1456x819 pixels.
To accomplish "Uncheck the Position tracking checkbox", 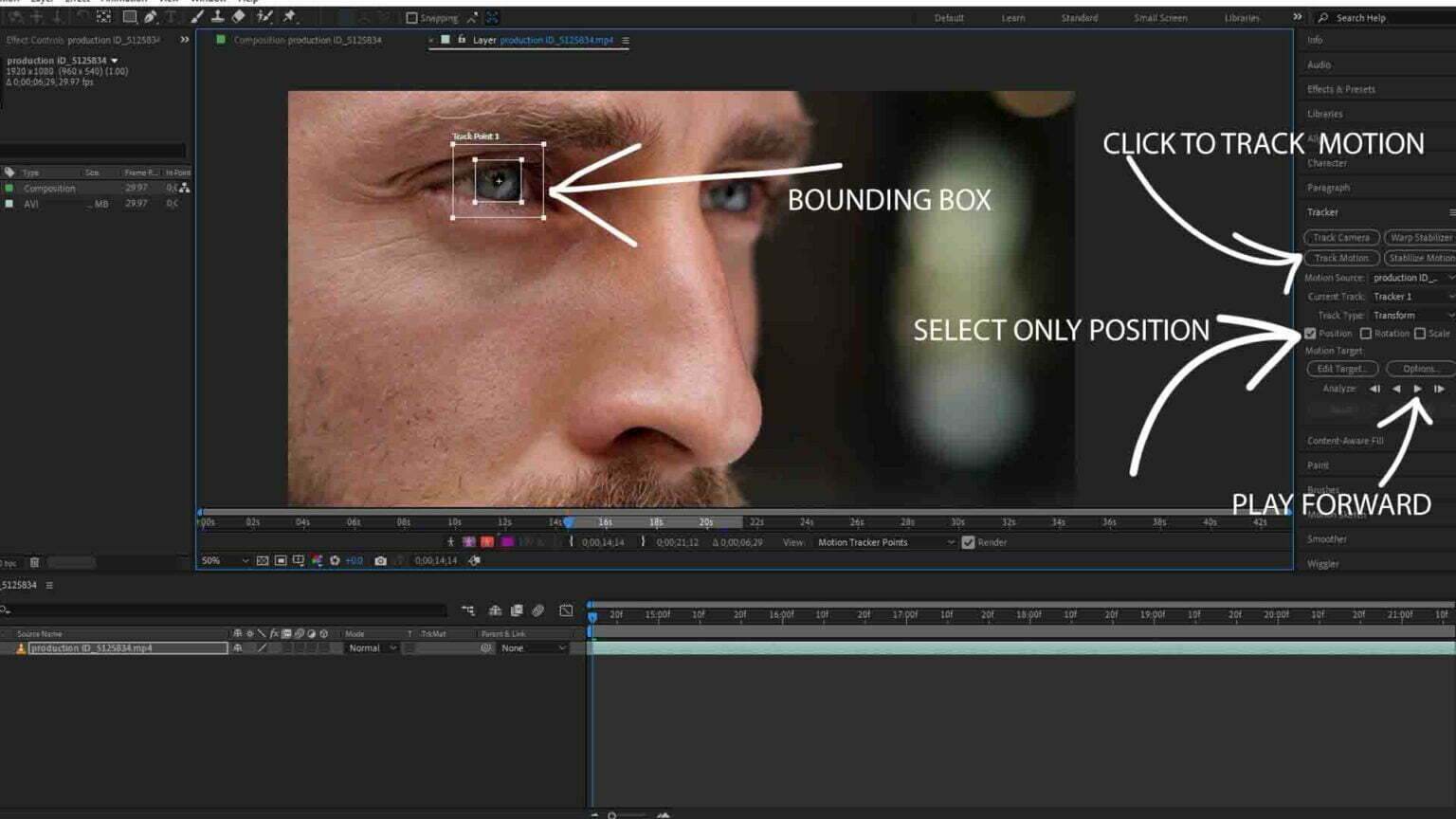I will [1311, 334].
